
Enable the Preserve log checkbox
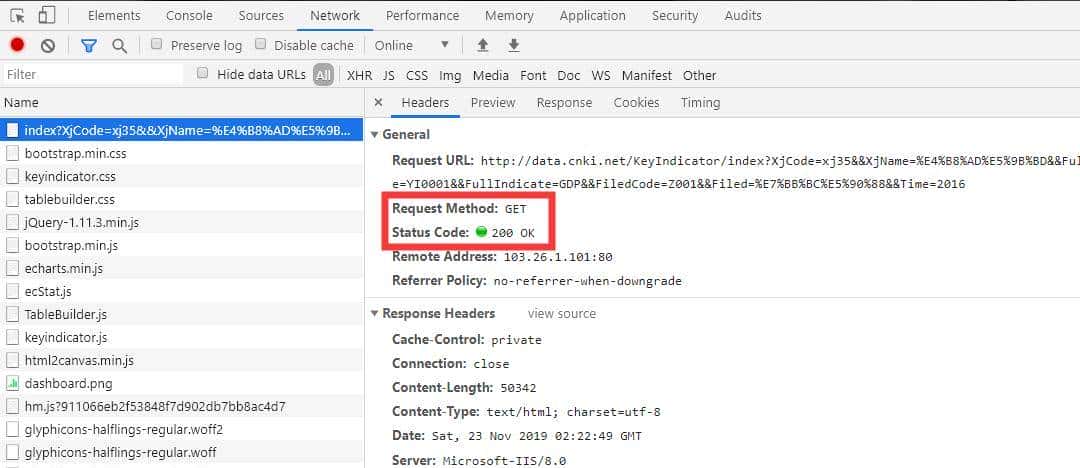coord(157,44)
